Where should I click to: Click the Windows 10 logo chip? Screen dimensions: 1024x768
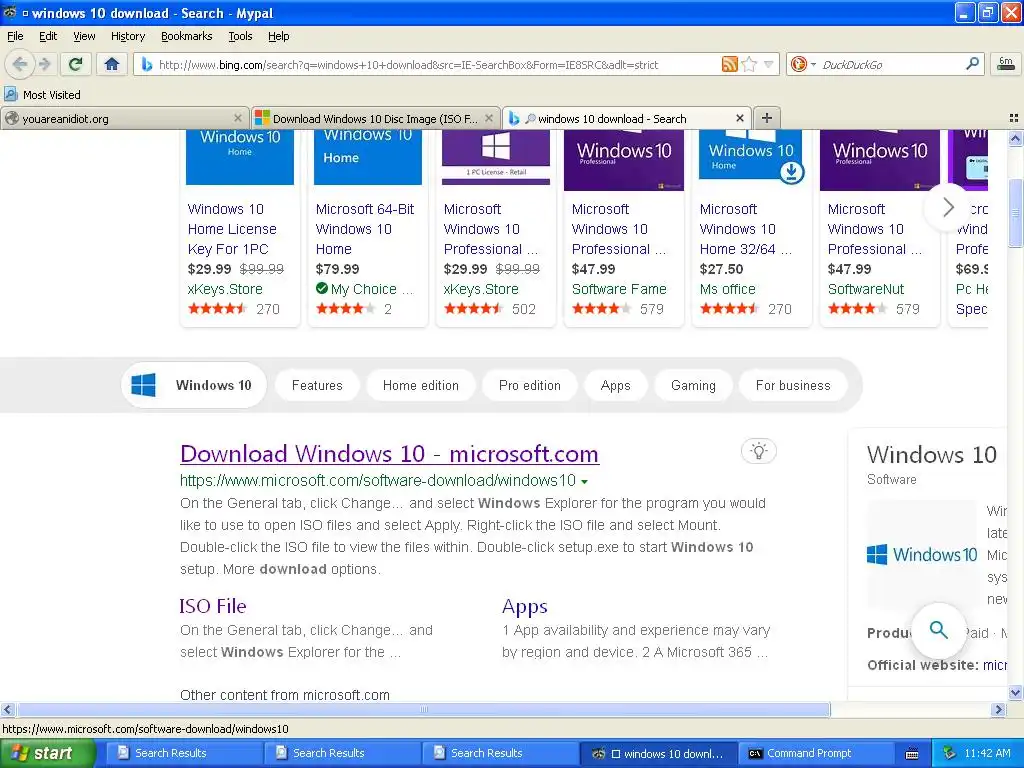(194, 385)
